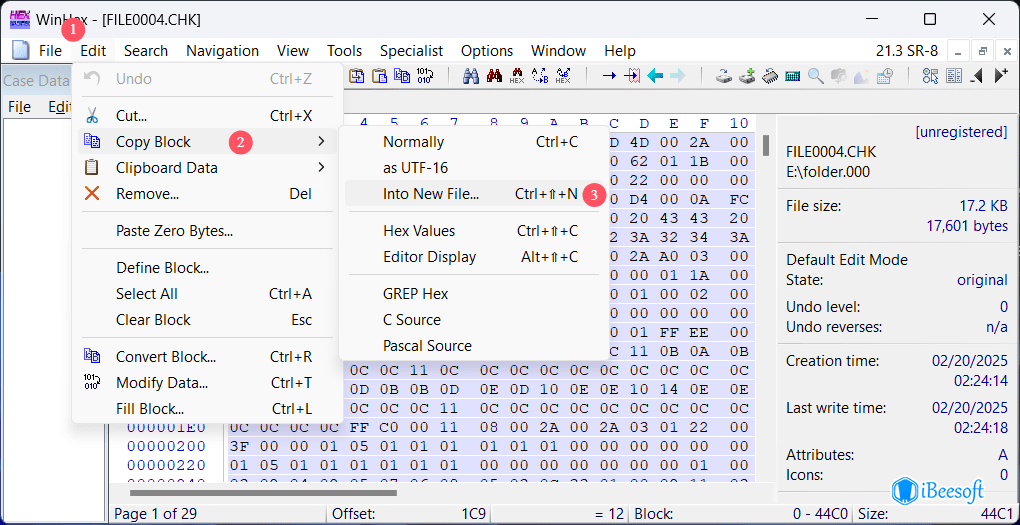Viewport: 1020px width, 525px height.
Task: Click the Open Disk drive toolbar icon
Action: click(x=724, y=76)
